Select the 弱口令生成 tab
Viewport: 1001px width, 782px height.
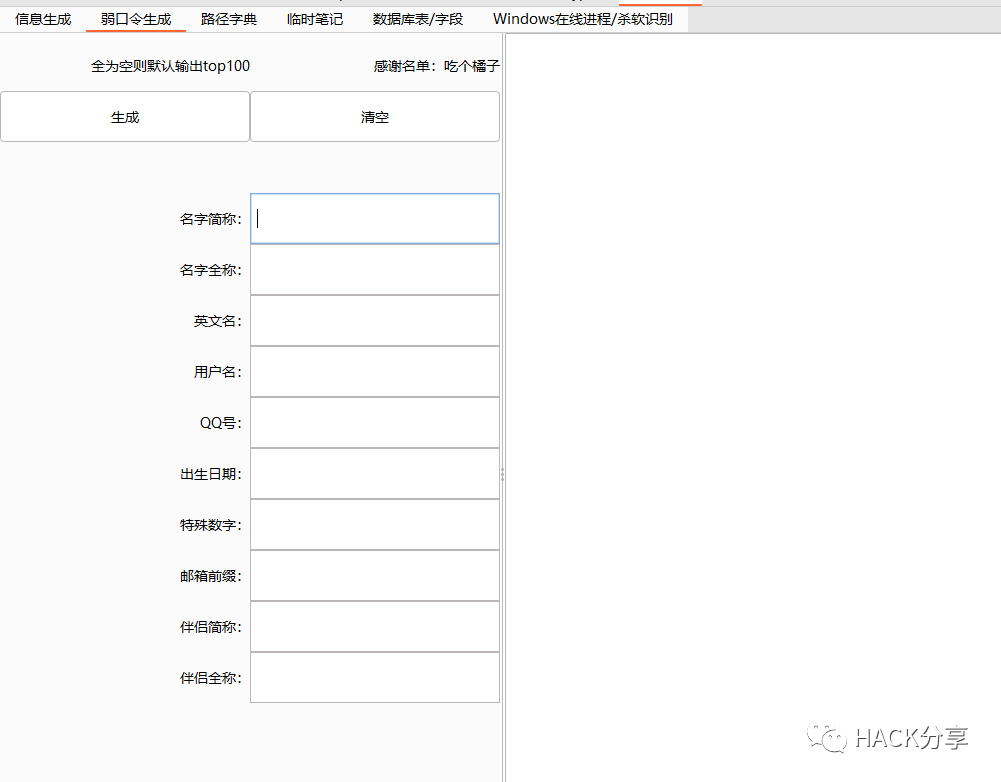[x=136, y=19]
